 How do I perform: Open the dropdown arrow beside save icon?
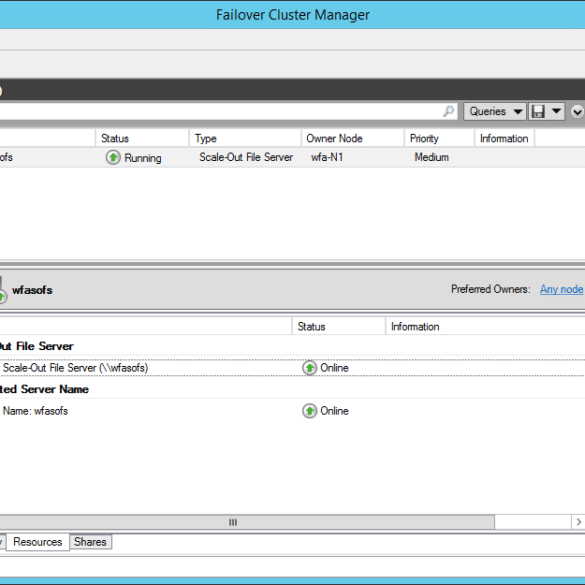coord(556,111)
